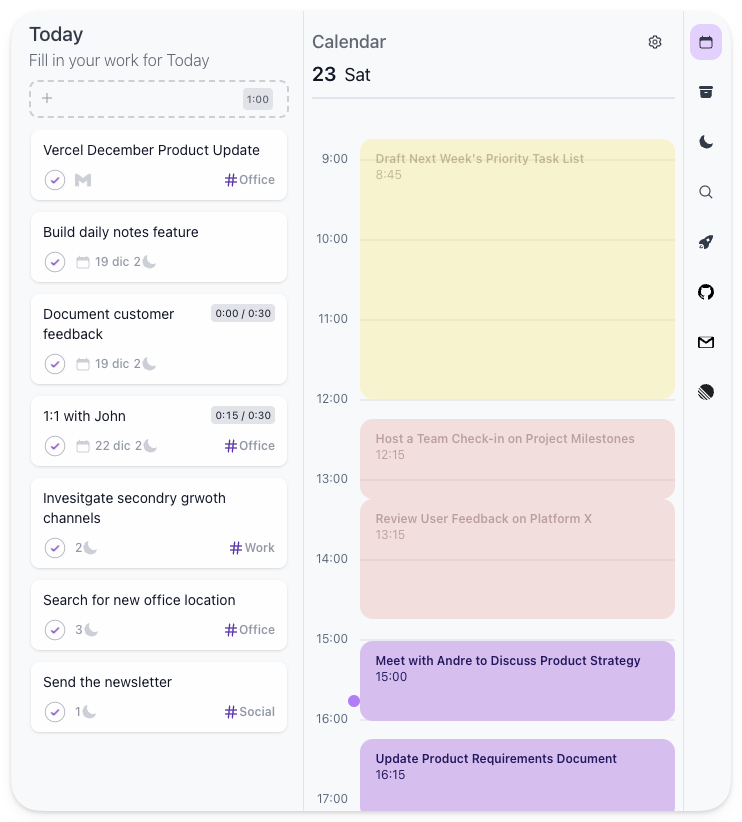The width and height of the screenshot is (742, 822).
Task: Open Update Product Requirements Document event
Action: click(x=517, y=775)
